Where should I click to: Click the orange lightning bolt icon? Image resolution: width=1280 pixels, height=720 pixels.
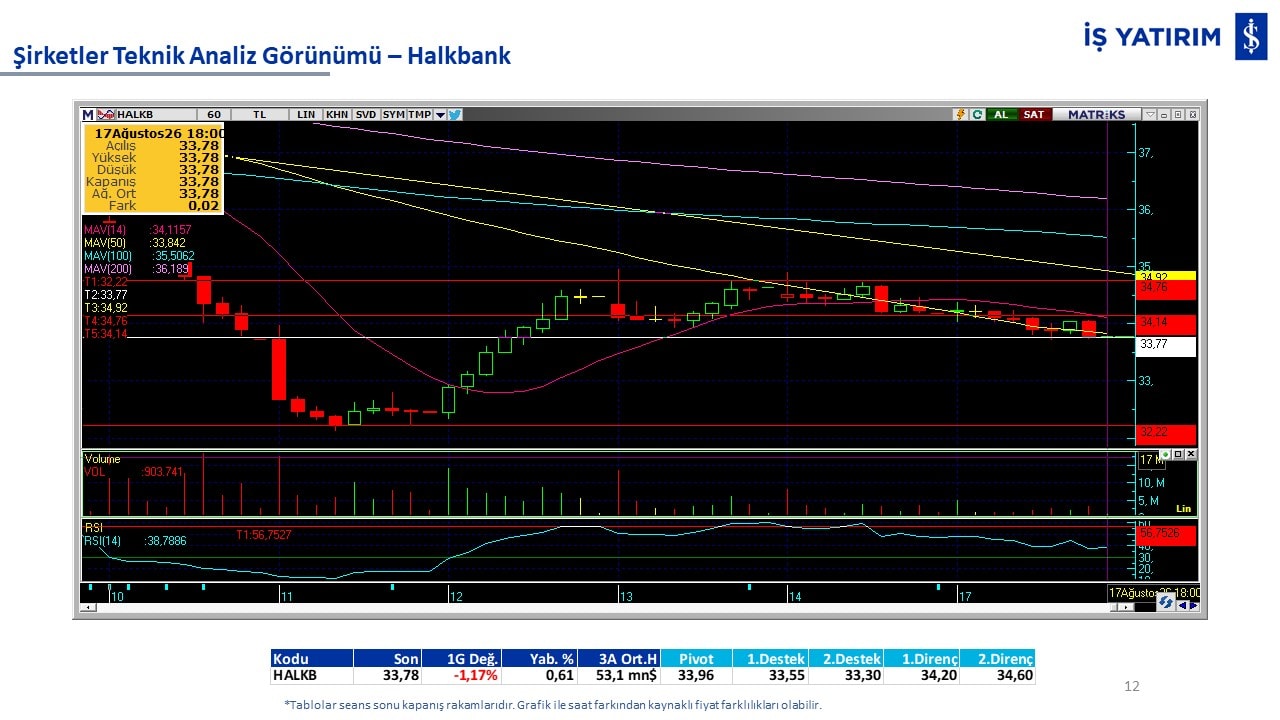pos(961,114)
